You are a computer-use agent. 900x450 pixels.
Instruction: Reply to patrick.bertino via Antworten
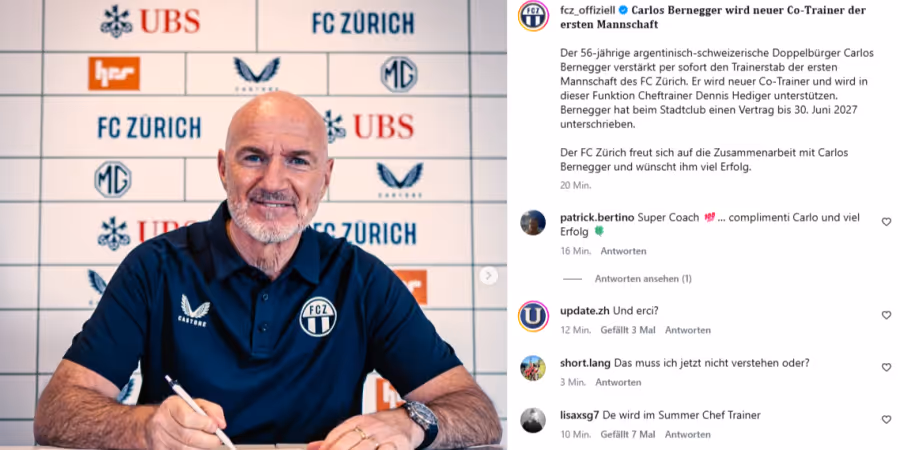pos(623,251)
